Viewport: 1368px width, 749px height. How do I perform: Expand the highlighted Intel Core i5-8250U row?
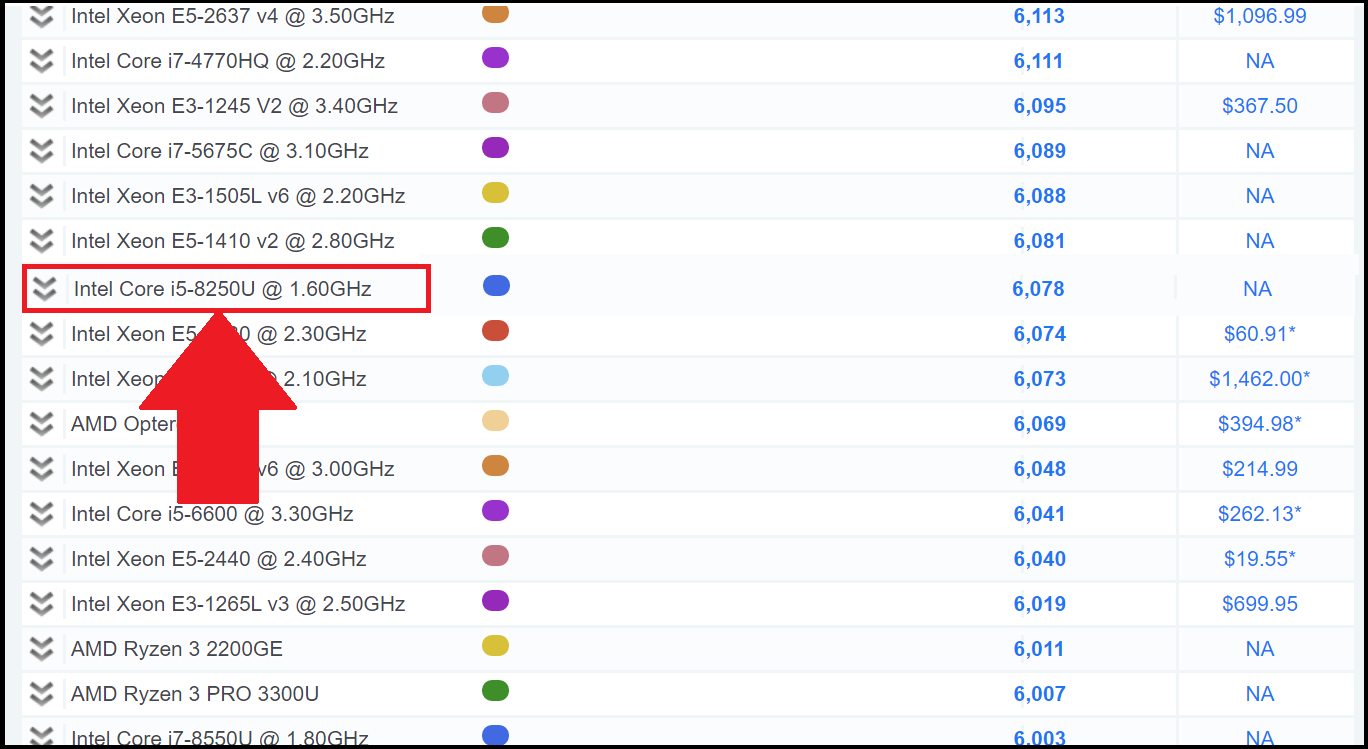pos(41,288)
